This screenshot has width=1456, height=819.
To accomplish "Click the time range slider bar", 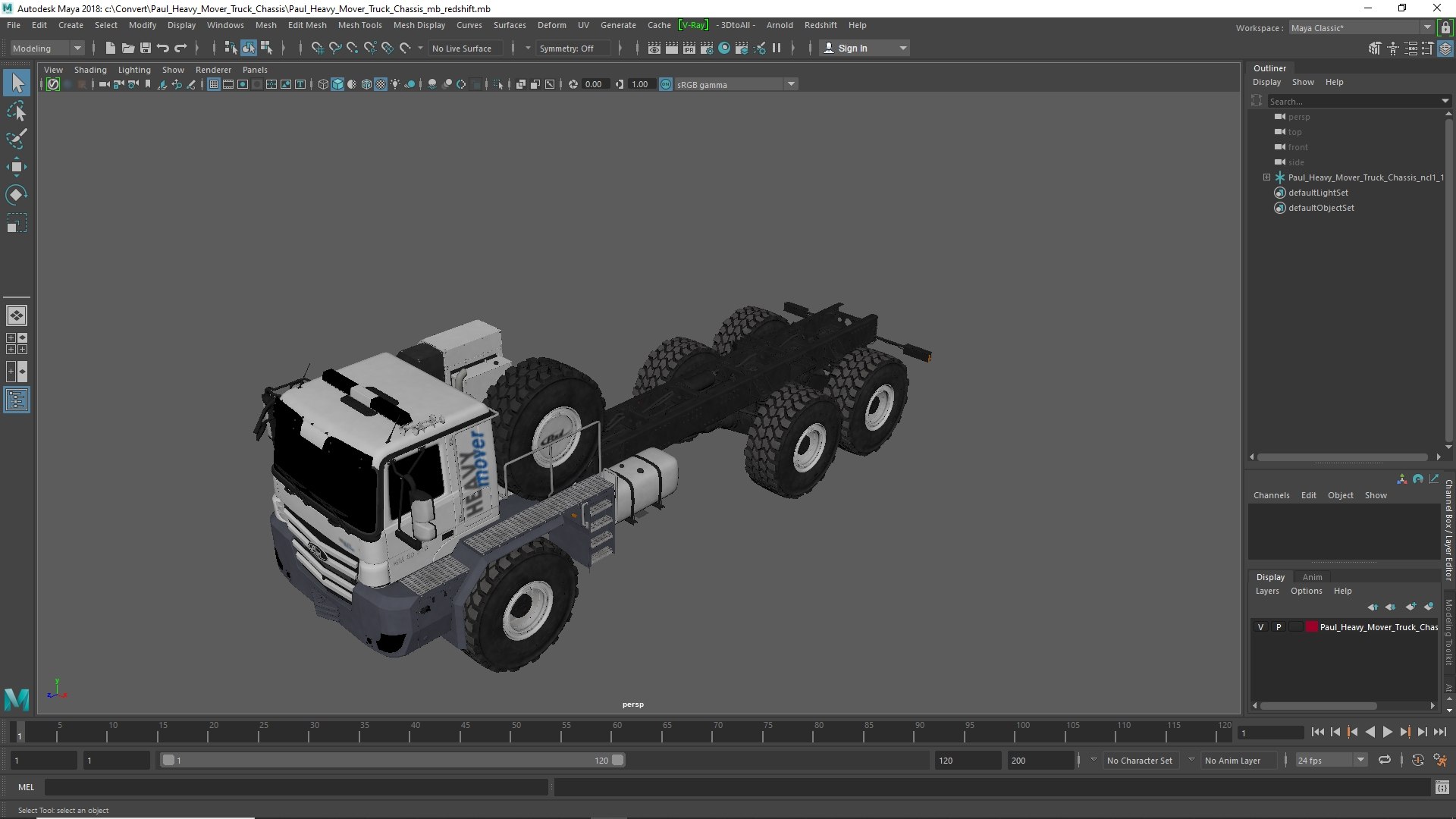I will coord(392,760).
